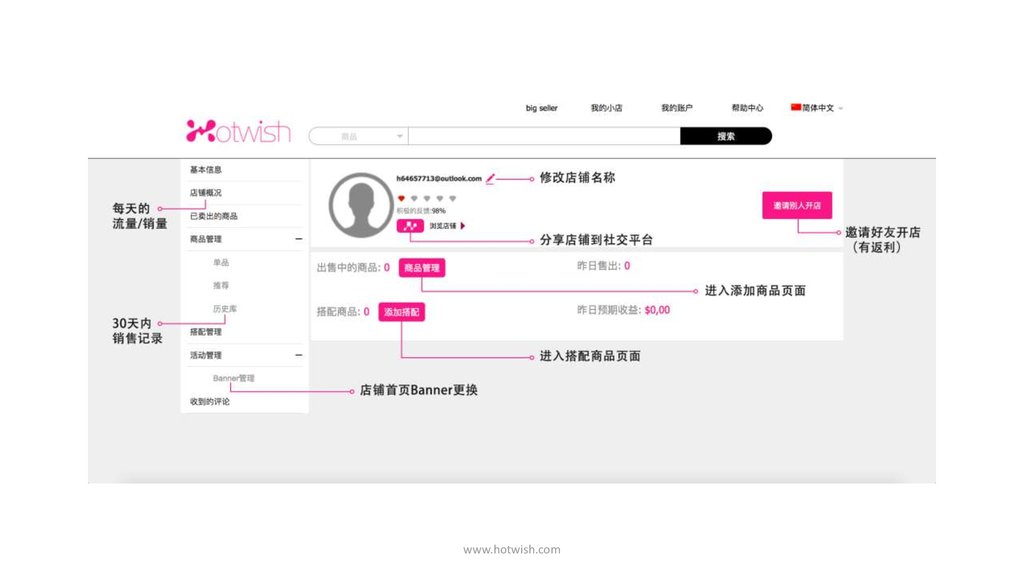Click into the search text field
1024x574 pixels.
(544, 136)
